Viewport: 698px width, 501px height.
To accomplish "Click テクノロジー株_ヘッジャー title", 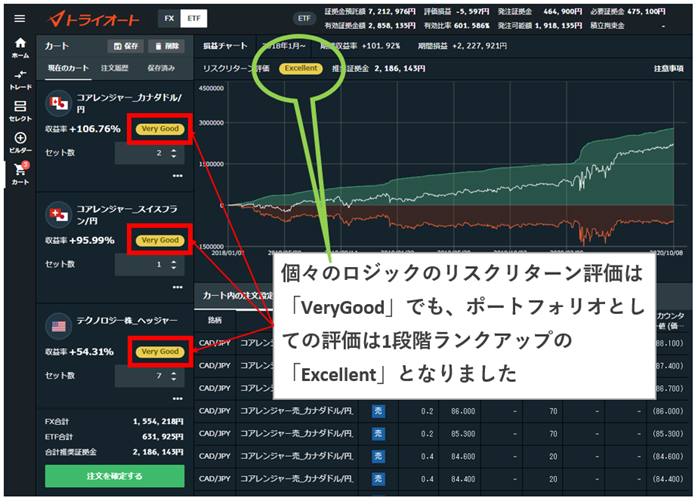I will pyautogui.click(x=127, y=320).
